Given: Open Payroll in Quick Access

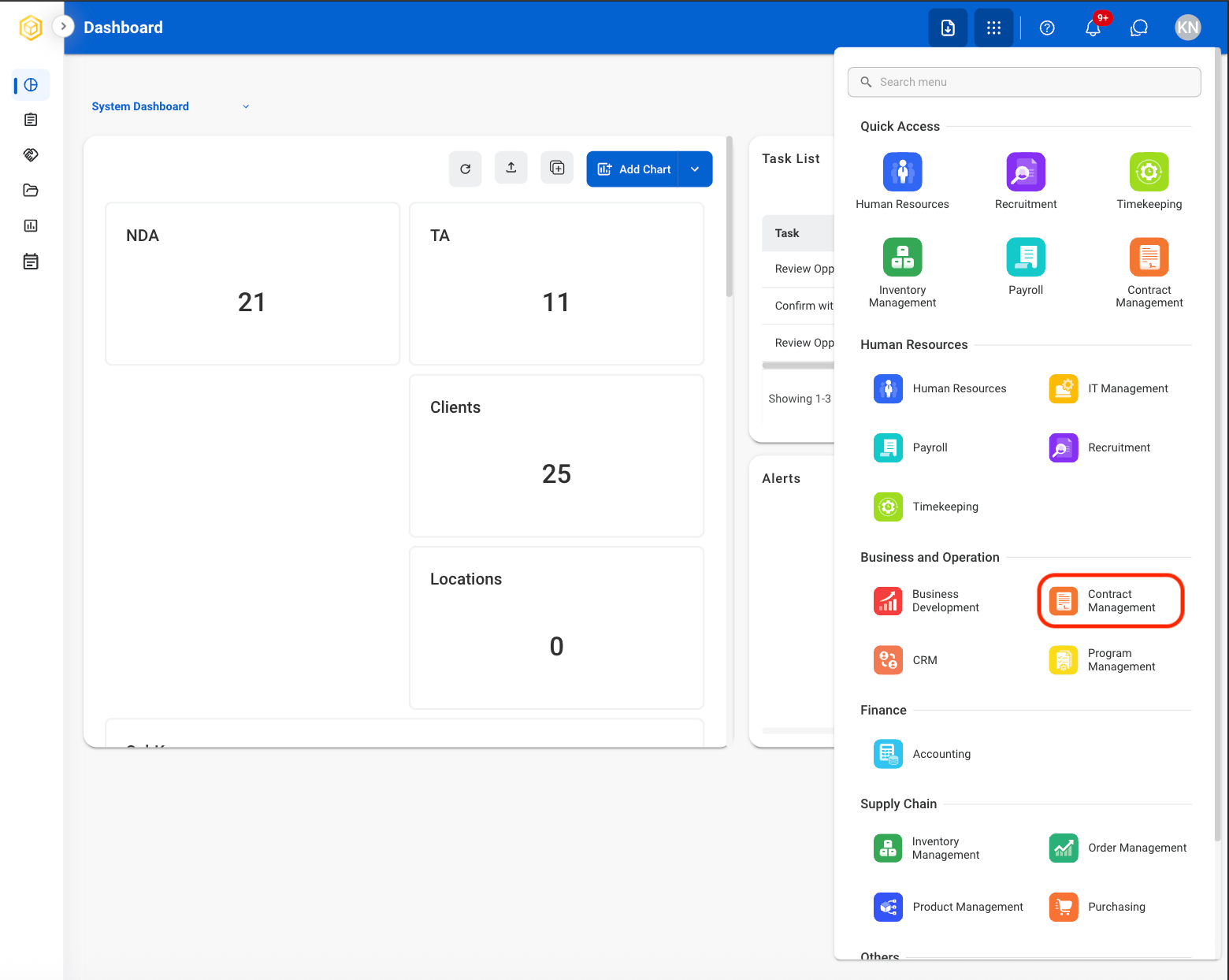Looking at the screenshot, I should click(x=1026, y=267).
